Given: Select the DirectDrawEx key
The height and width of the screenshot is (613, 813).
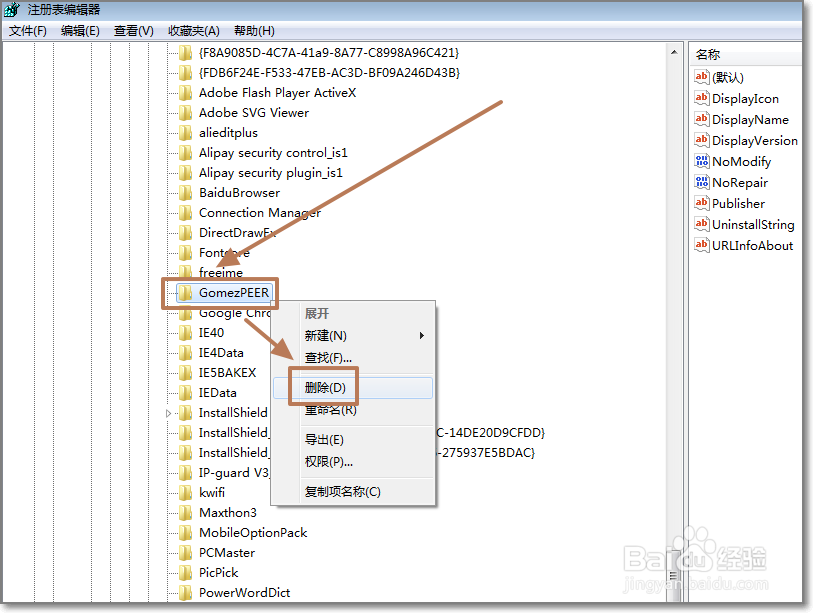Looking at the screenshot, I should (237, 233).
